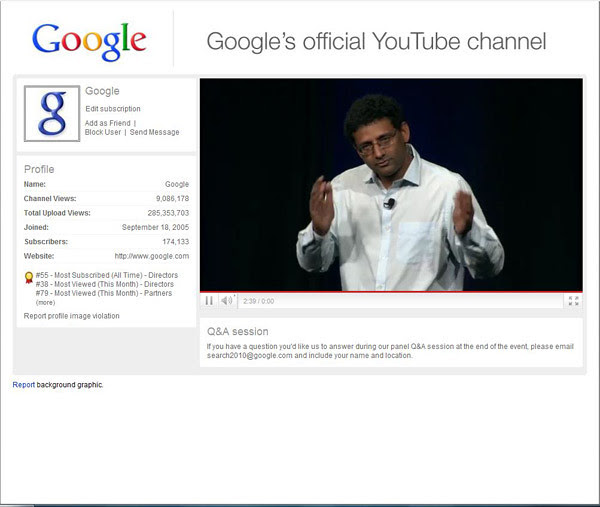Viewport: 600px width, 507px height.
Task: Click the Report background graphic link
Action: pyautogui.click(x=24, y=385)
